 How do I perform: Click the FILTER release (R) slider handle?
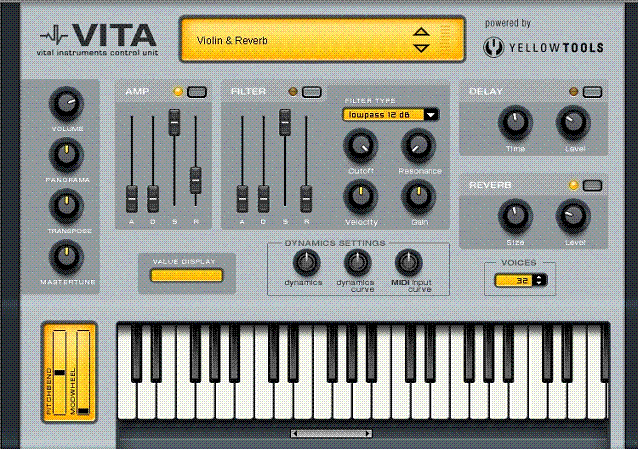306,199
